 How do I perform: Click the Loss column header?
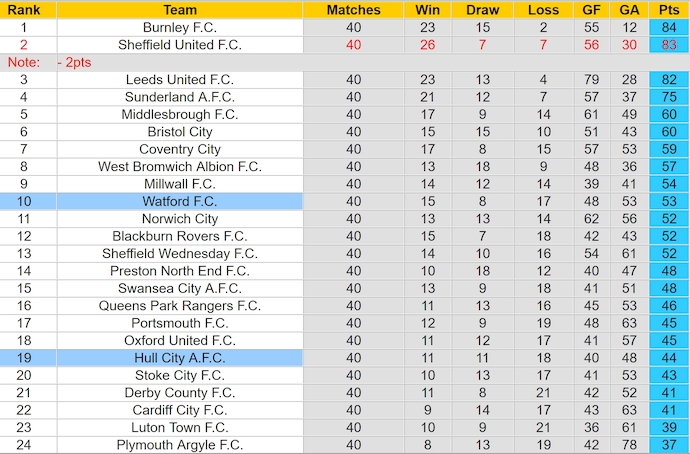543,10
